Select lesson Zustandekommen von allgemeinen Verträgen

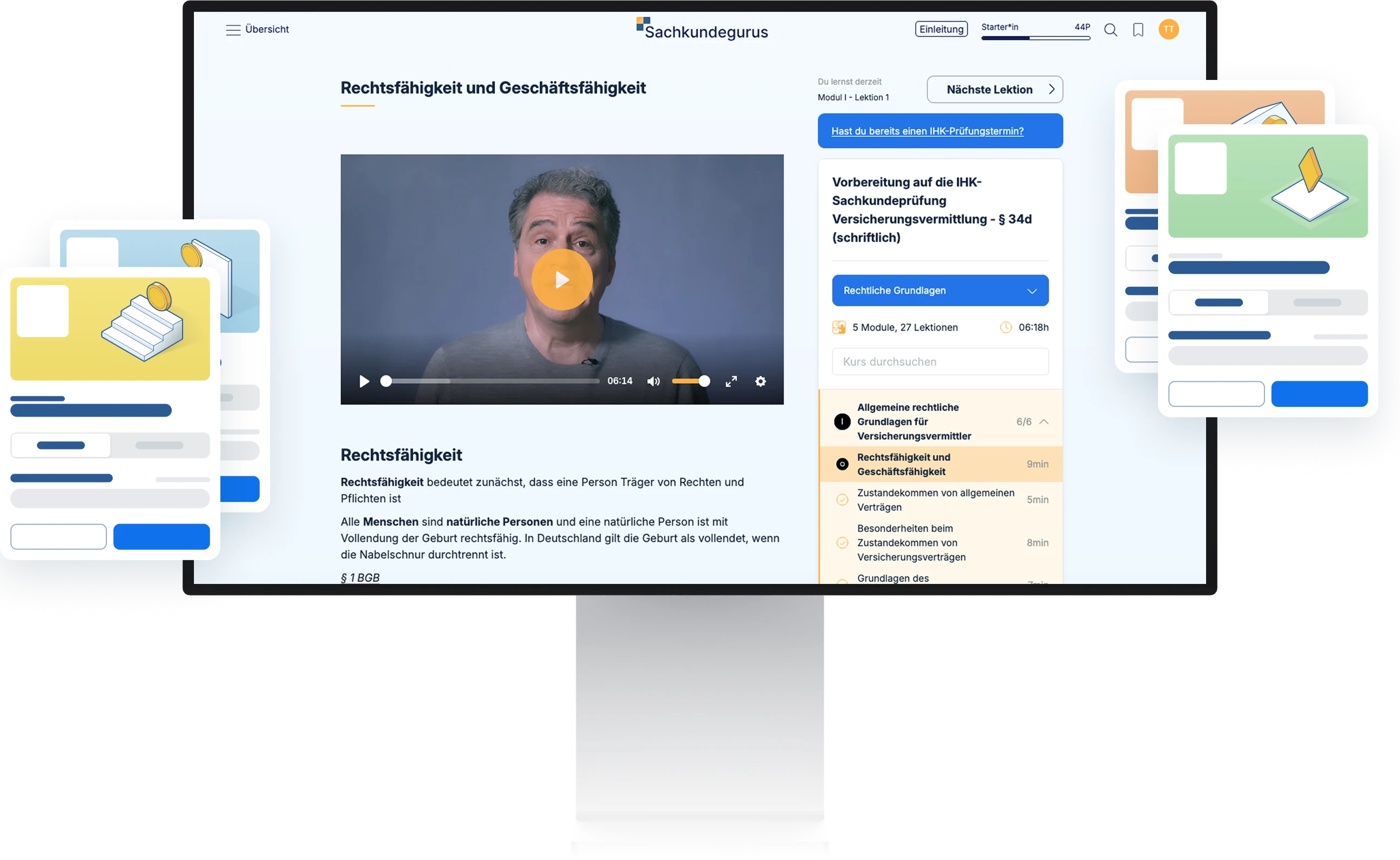[935, 499]
